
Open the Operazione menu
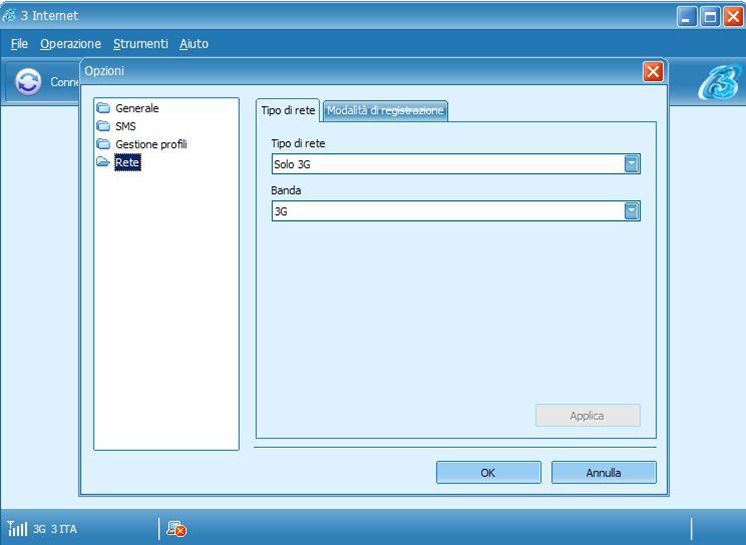[70, 44]
